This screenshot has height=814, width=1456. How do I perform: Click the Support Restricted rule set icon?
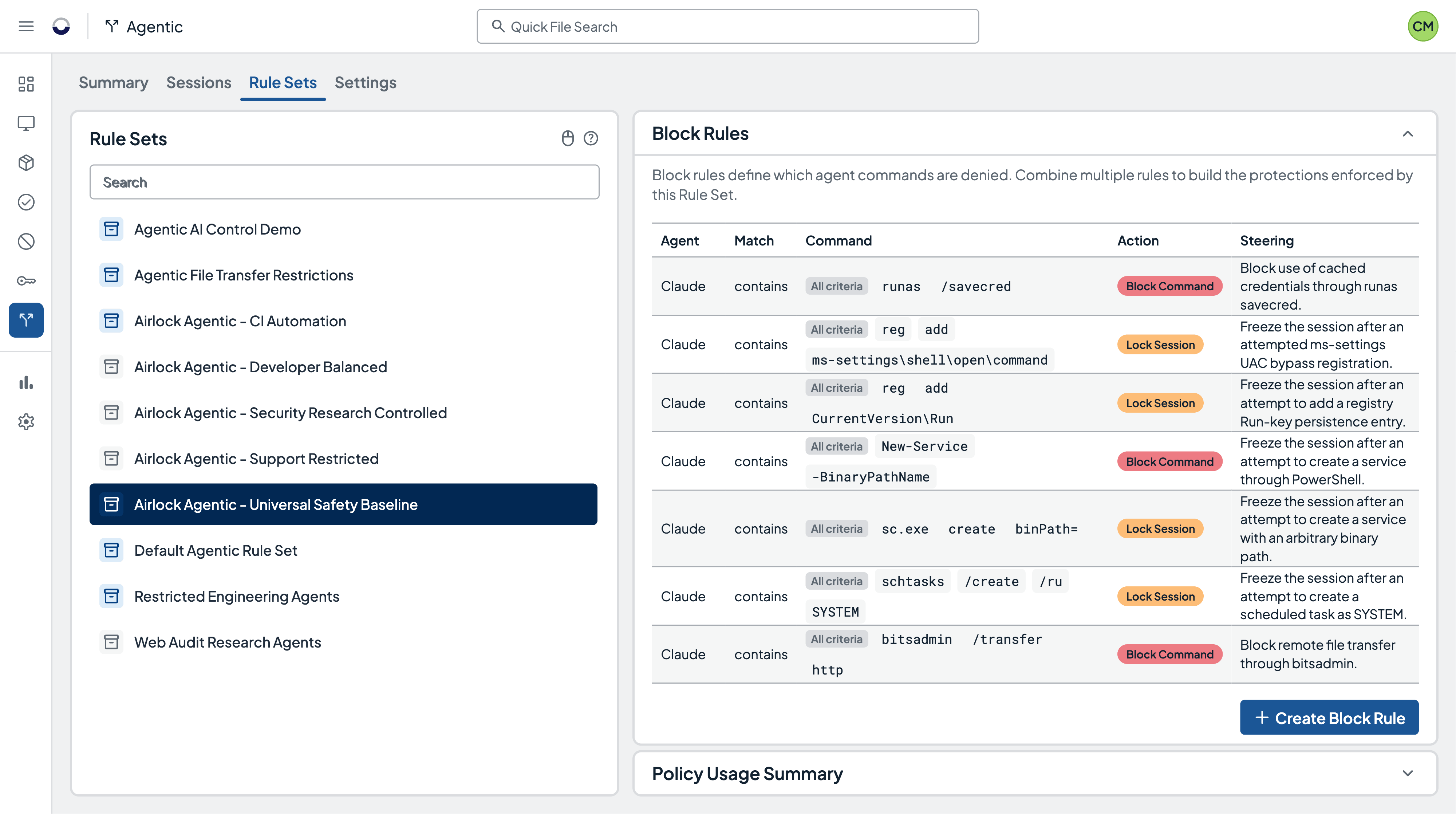click(x=111, y=459)
